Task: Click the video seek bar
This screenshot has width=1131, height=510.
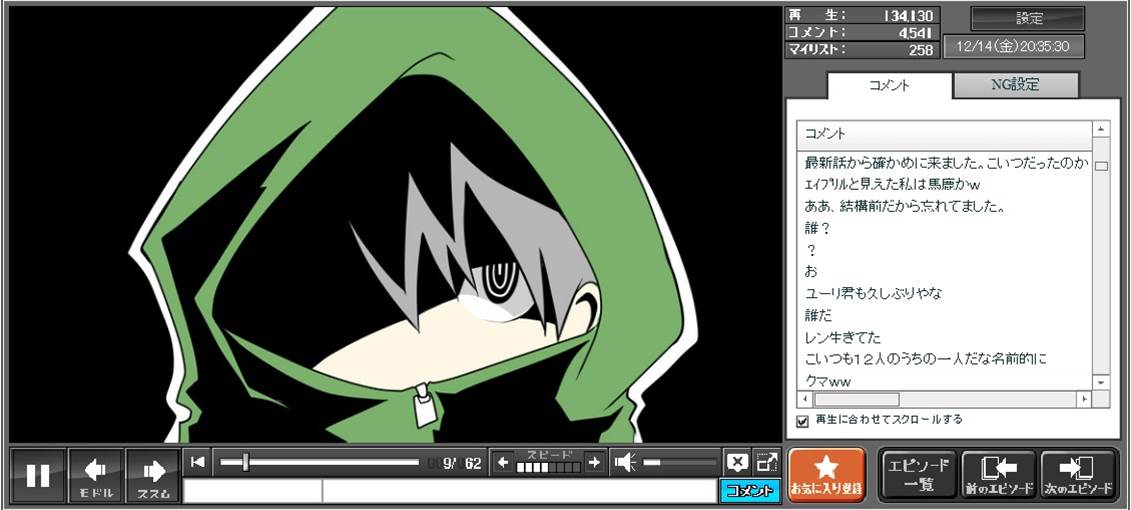Action: point(320,462)
